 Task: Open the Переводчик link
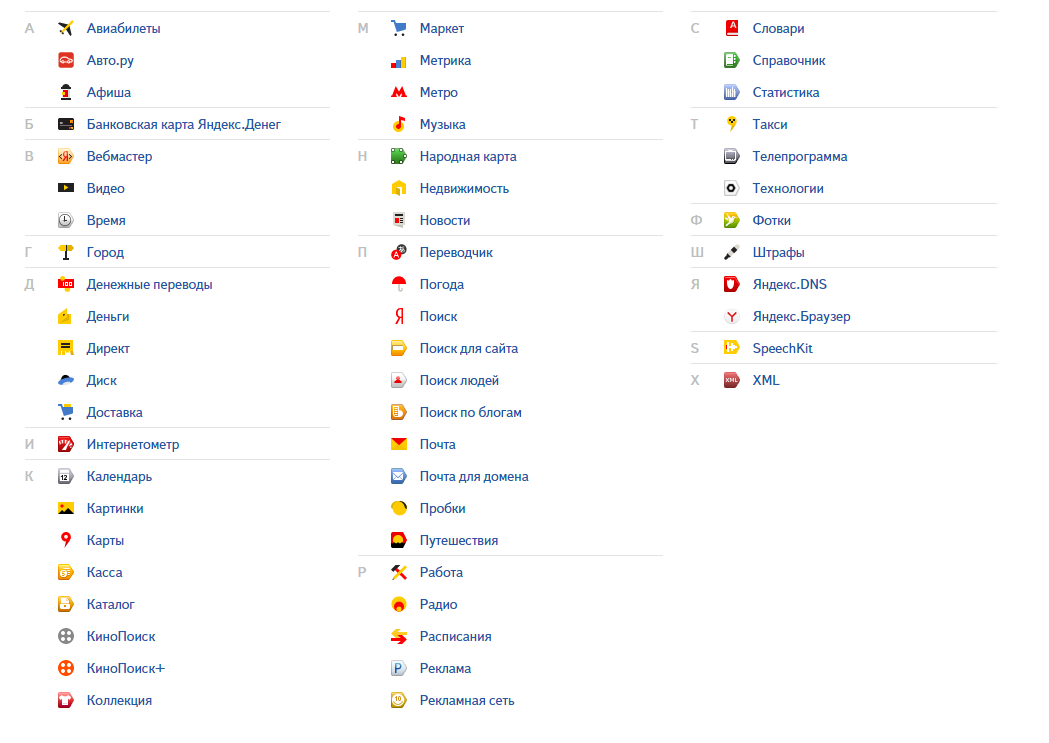point(456,252)
